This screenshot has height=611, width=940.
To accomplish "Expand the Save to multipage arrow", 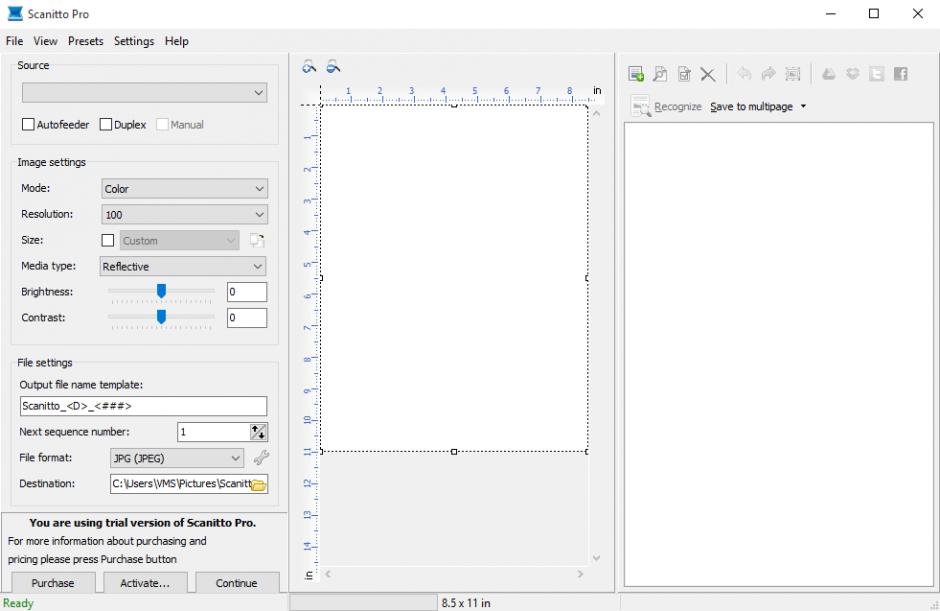I will [803, 106].
